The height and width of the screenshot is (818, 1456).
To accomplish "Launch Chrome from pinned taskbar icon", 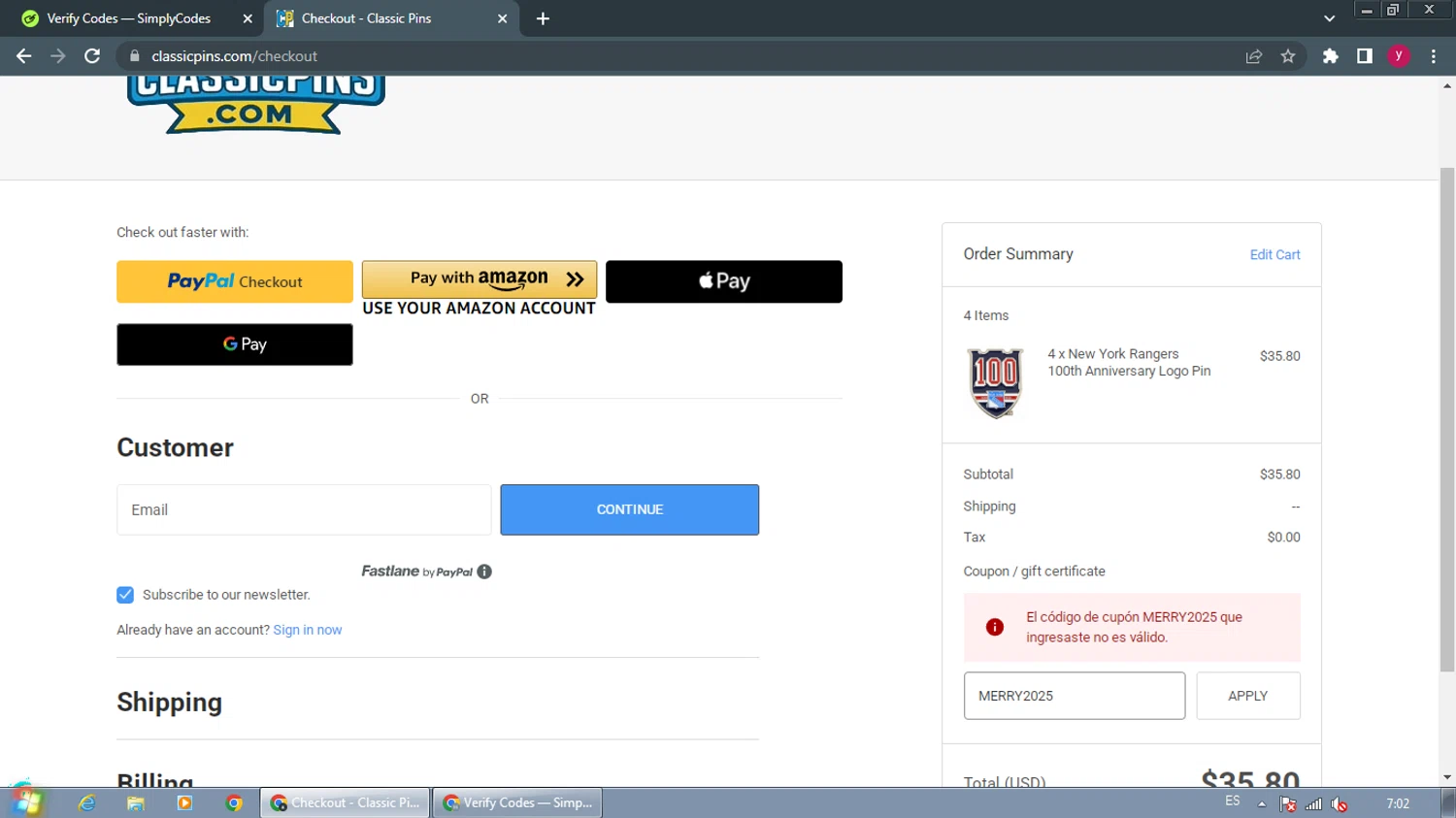I will coord(234,803).
